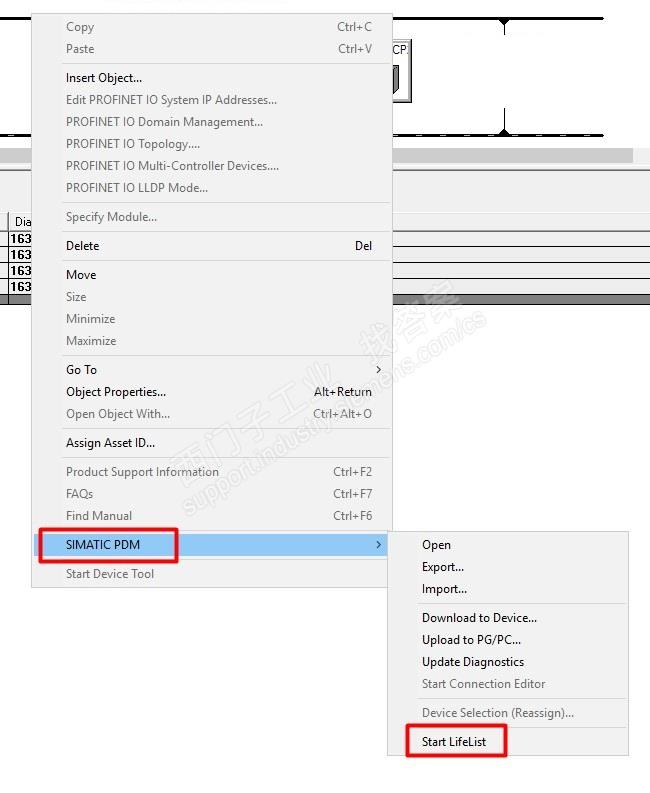Choose Specify Module... entry

(x=211, y=217)
